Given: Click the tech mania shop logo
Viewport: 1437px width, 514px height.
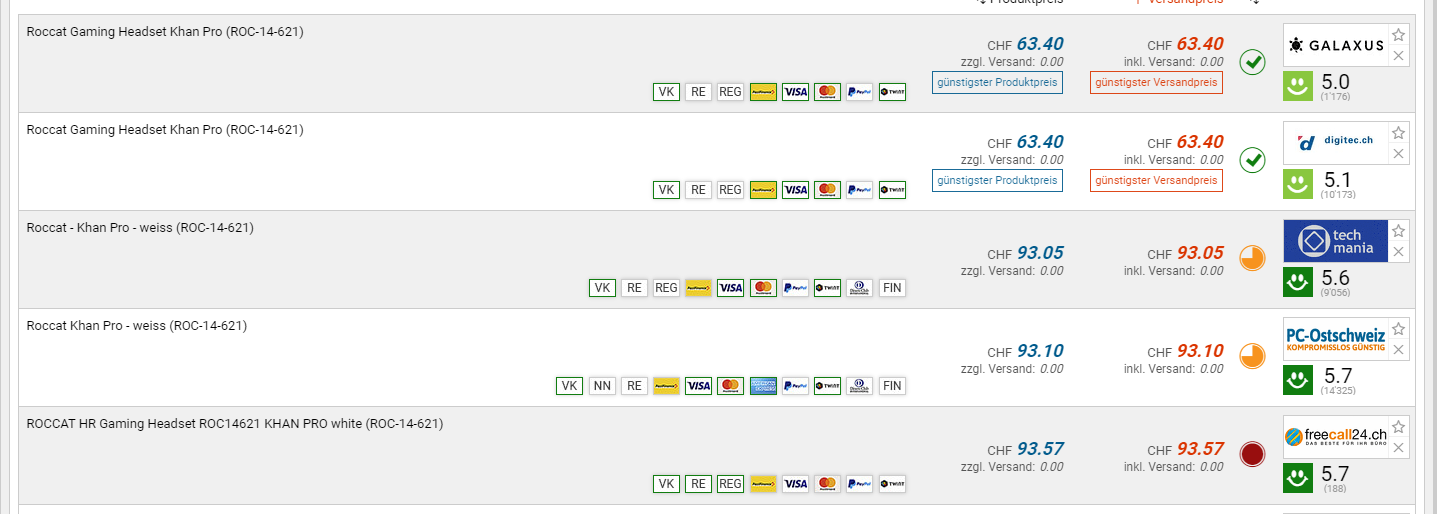Looking at the screenshot, I should [1335, 241].
